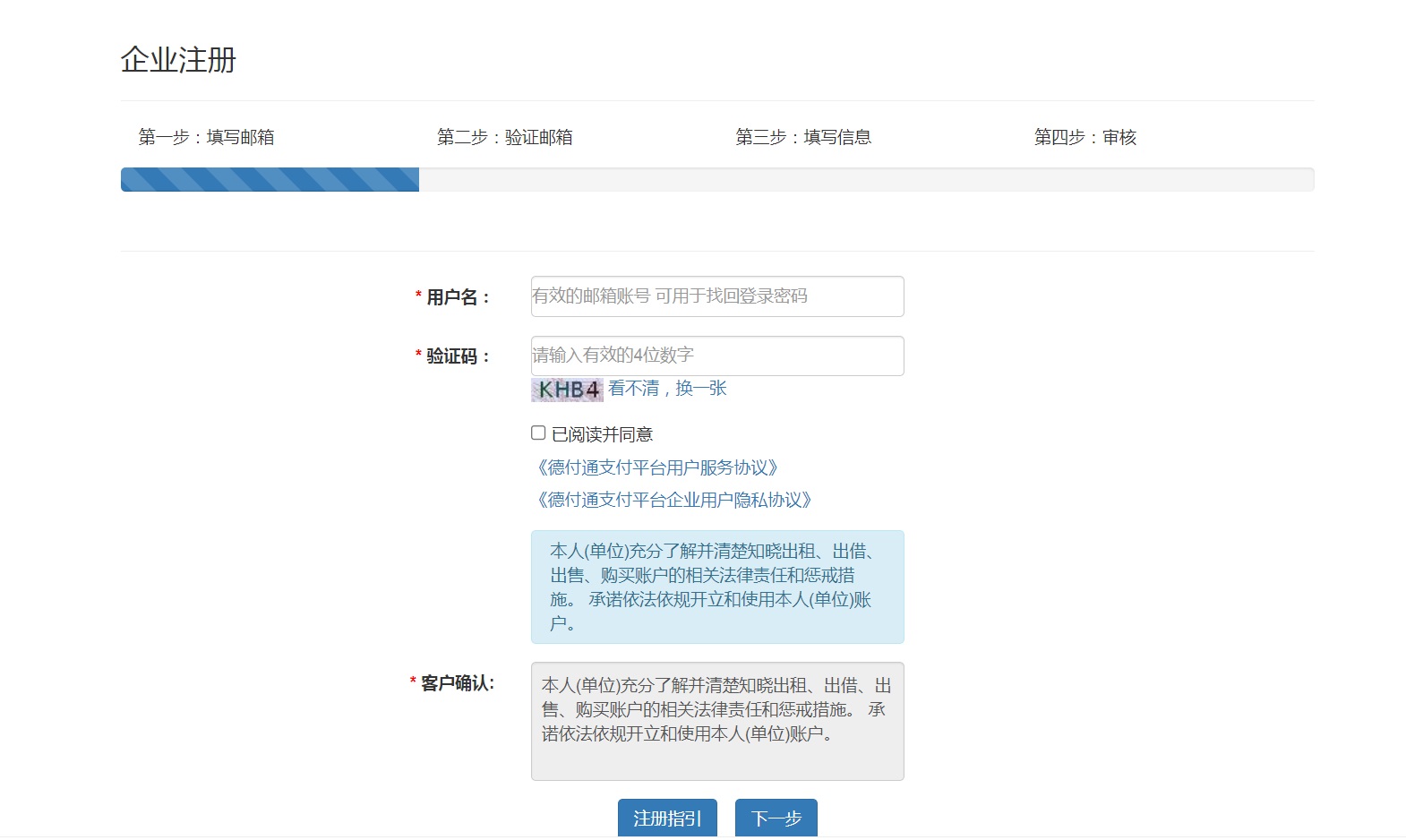
Task: Click the 客户确认 field label
Action: coord(452,683)
